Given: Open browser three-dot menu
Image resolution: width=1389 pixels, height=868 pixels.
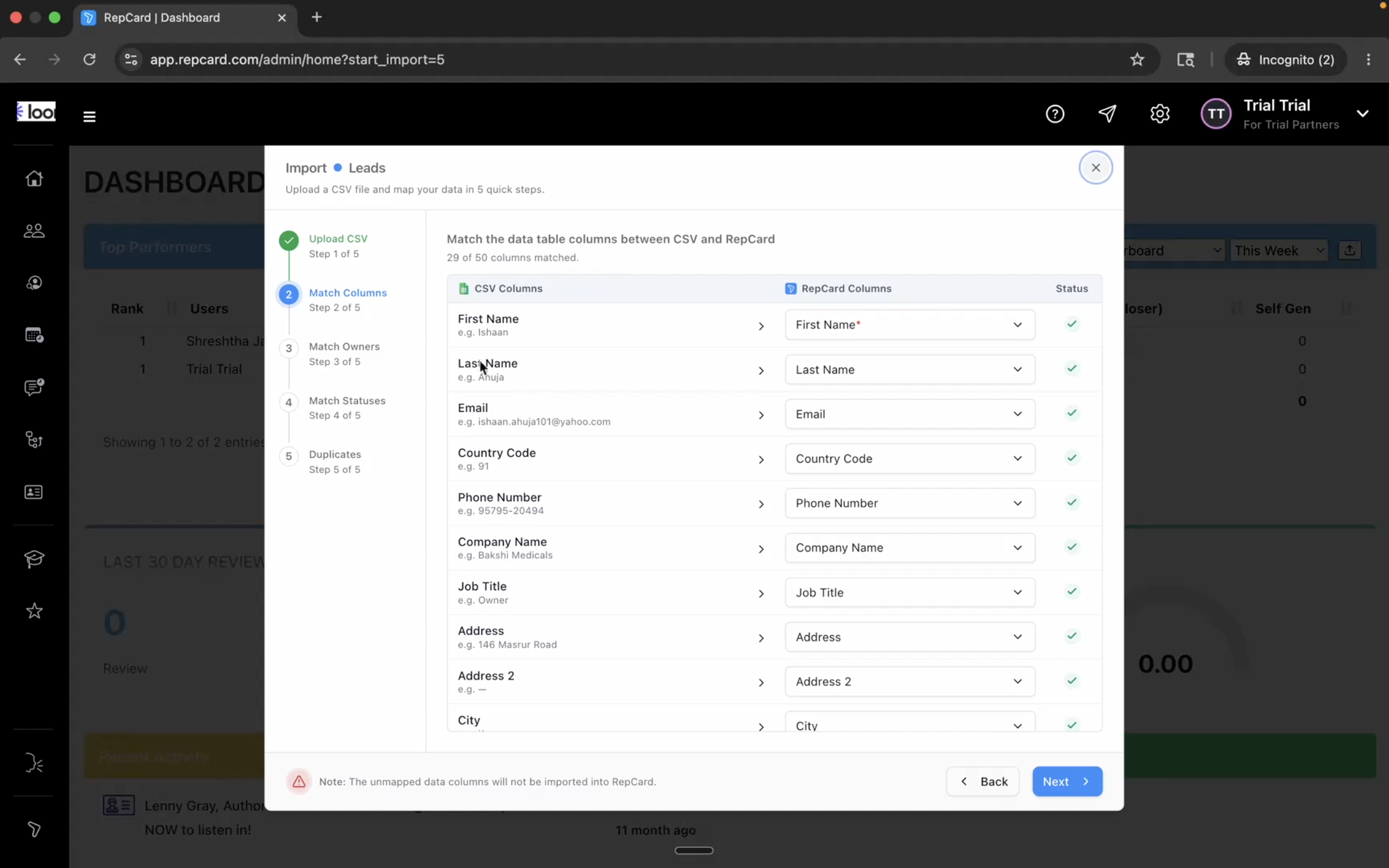Looking at the screenshot, I should pyautogui.click(x=1369, y=60).
